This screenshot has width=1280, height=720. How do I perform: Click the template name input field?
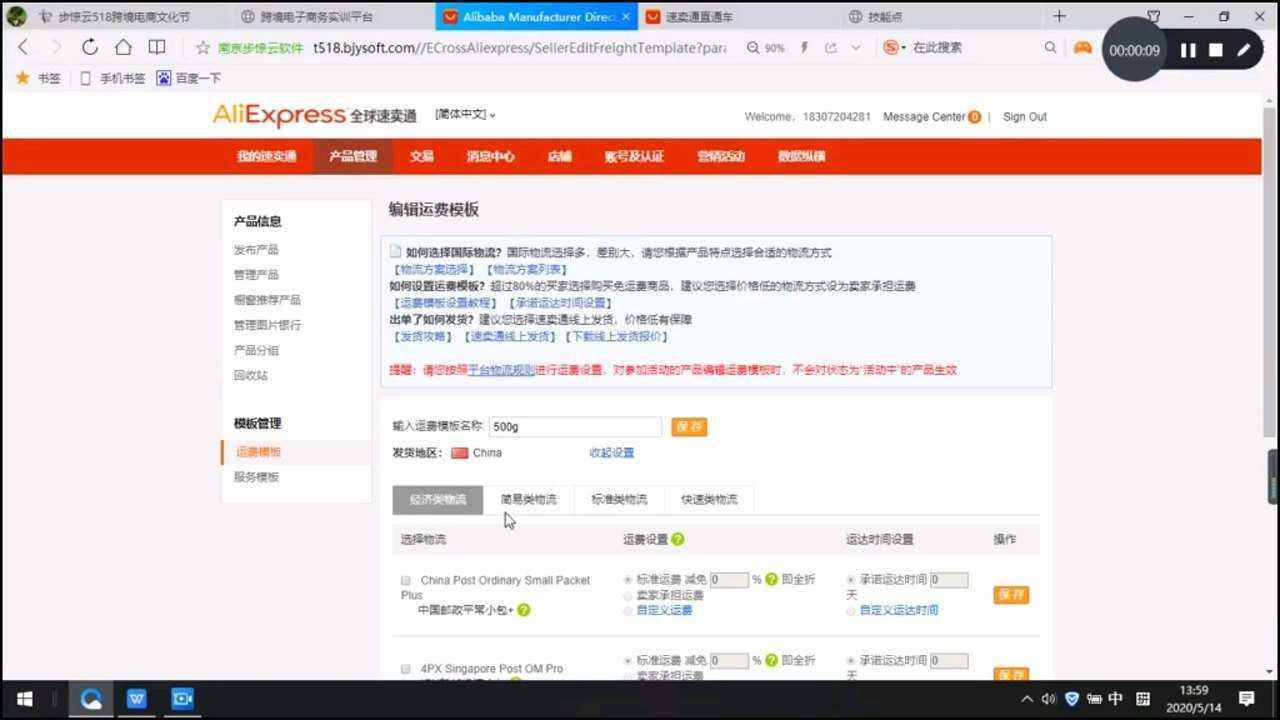(575, 426)
